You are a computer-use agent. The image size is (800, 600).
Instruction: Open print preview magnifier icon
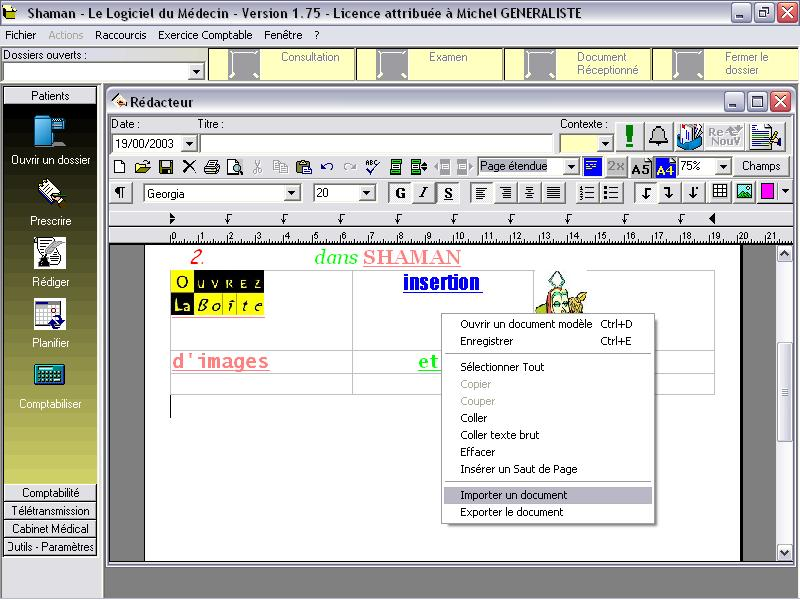235,167
